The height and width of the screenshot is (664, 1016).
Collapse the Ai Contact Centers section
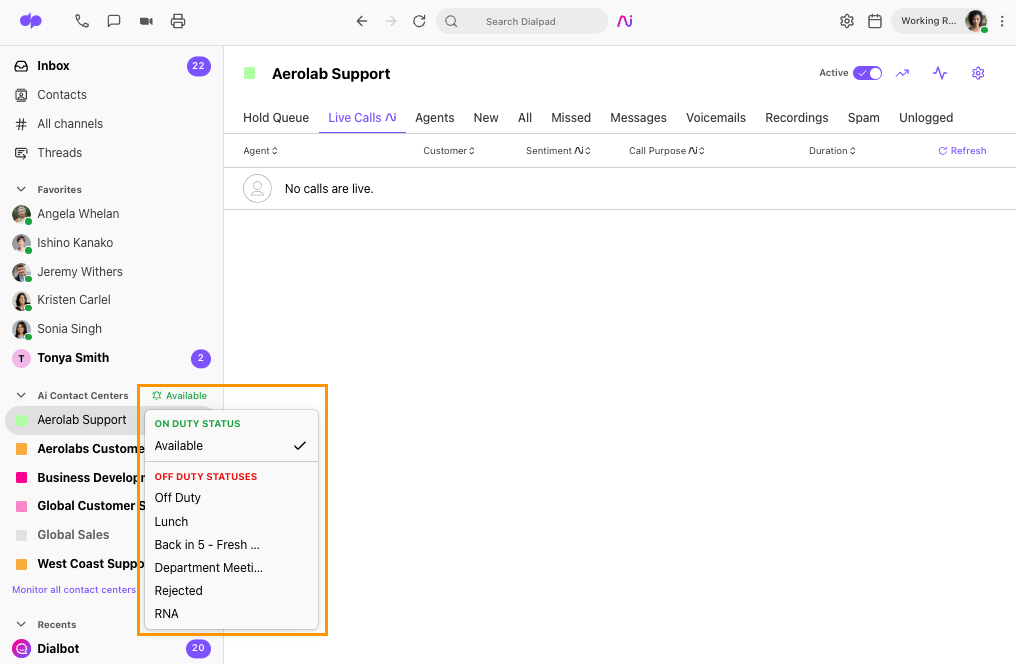[21, 395]
